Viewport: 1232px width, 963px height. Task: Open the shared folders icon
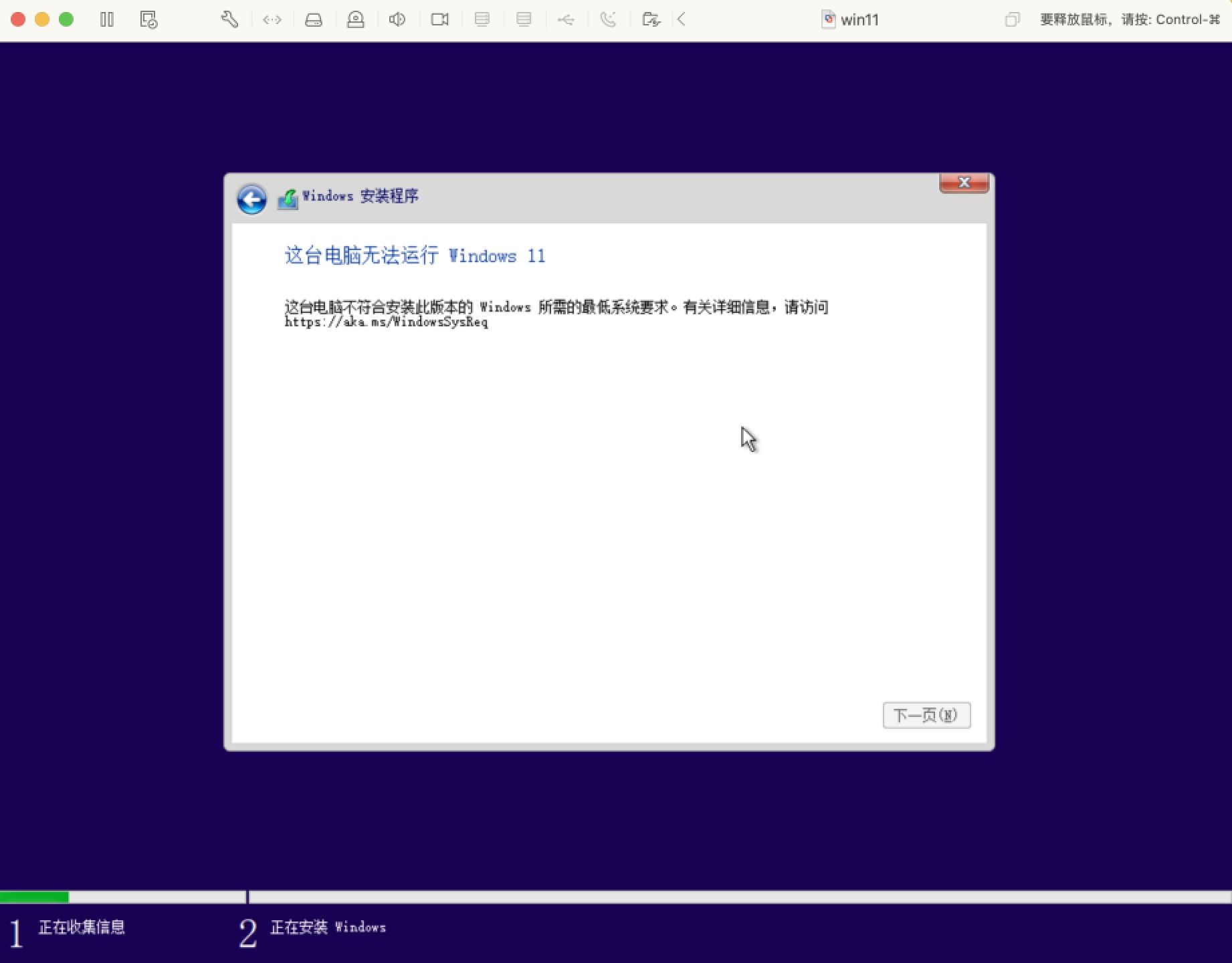(650, 19)
